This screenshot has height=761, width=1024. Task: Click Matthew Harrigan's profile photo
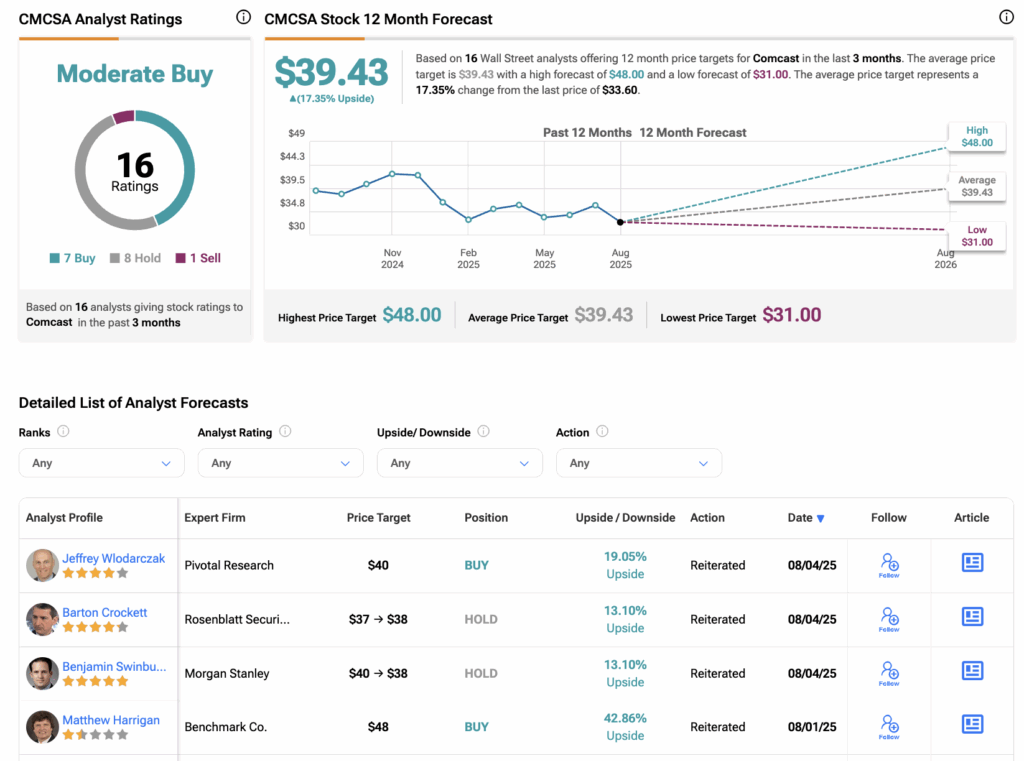(x=42, y=727)
